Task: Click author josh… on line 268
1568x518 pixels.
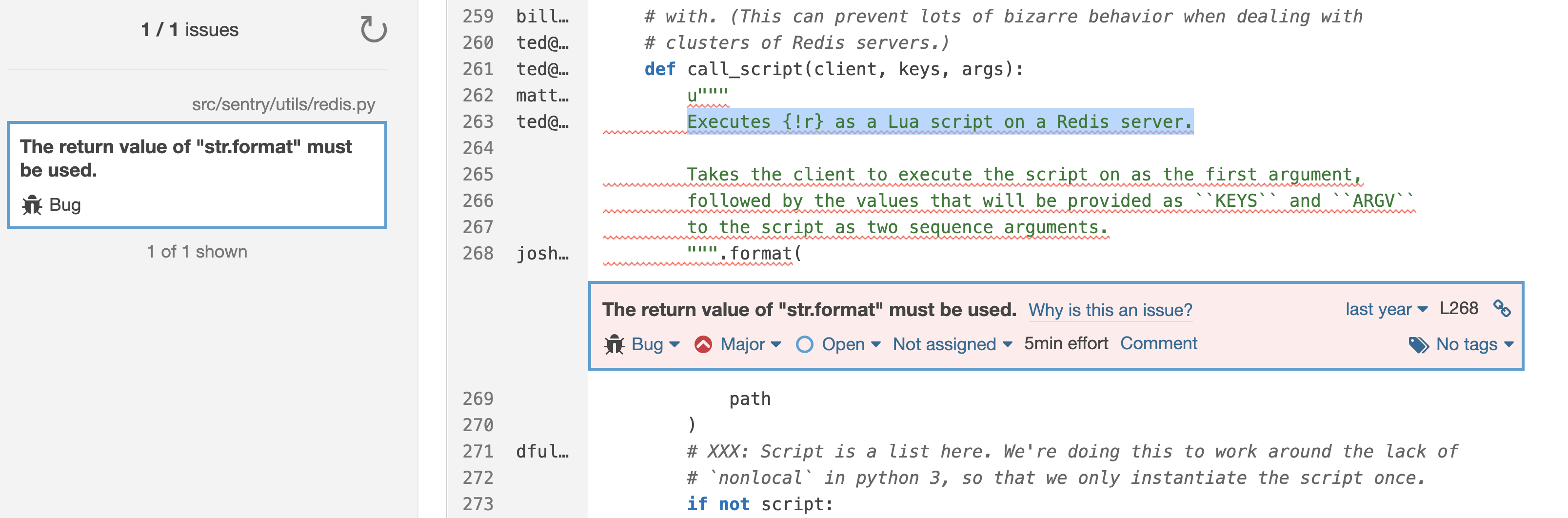Action: pos(542,253)
